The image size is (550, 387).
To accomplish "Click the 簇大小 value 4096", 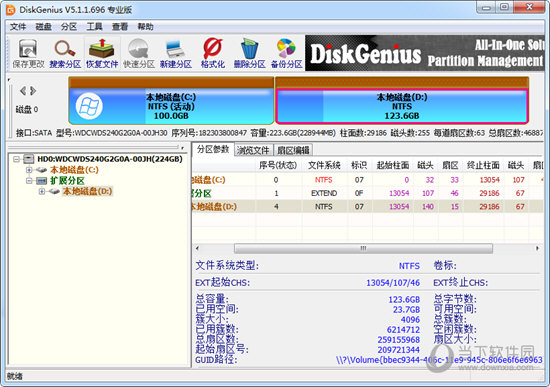I will (x=410, y=320).
